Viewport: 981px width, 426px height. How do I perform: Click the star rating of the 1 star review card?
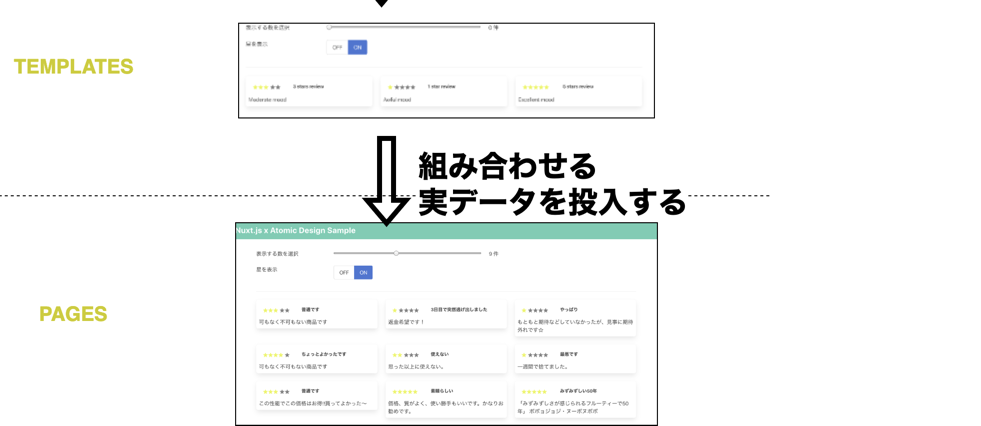click(402, 87)
